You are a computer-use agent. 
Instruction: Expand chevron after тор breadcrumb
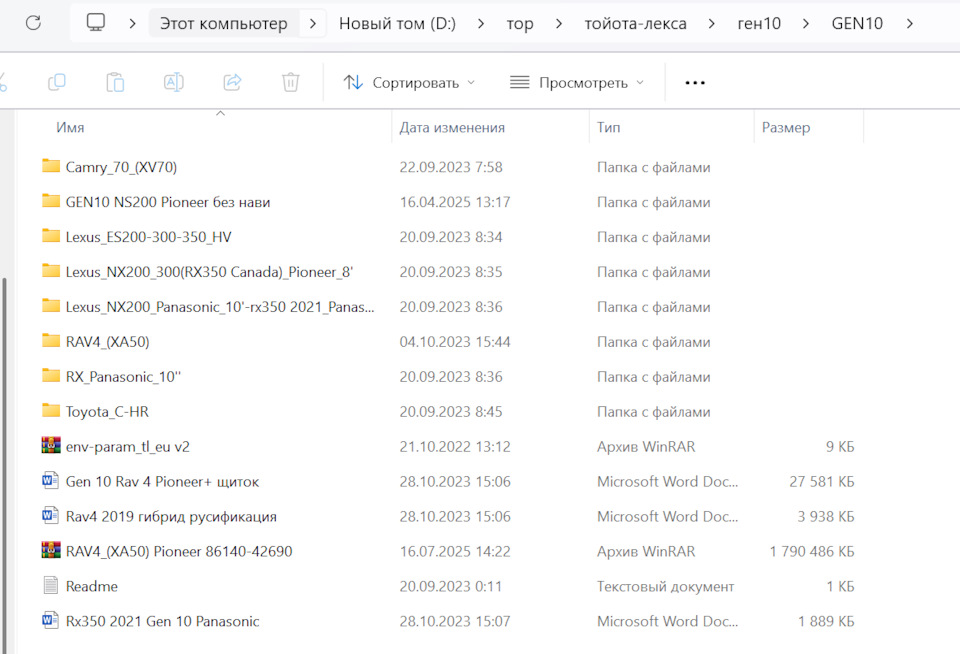[x=558, y=24]
